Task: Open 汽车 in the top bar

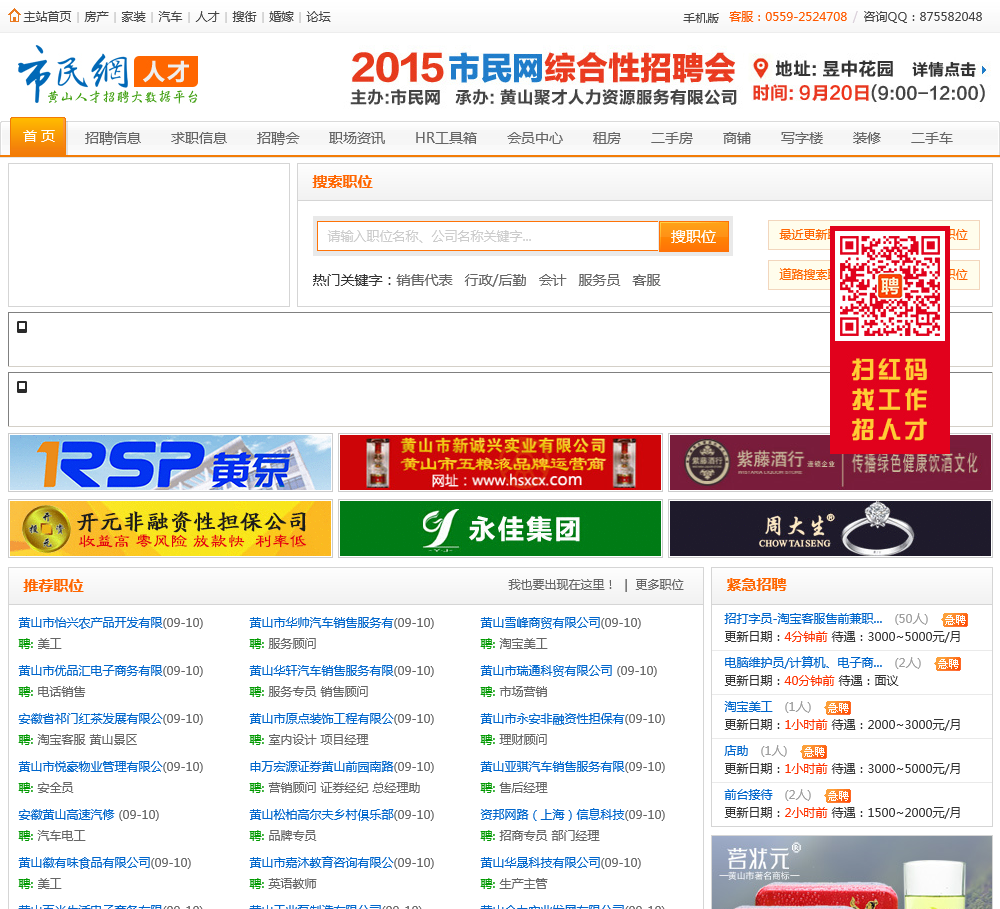Action: click(170, 17)
